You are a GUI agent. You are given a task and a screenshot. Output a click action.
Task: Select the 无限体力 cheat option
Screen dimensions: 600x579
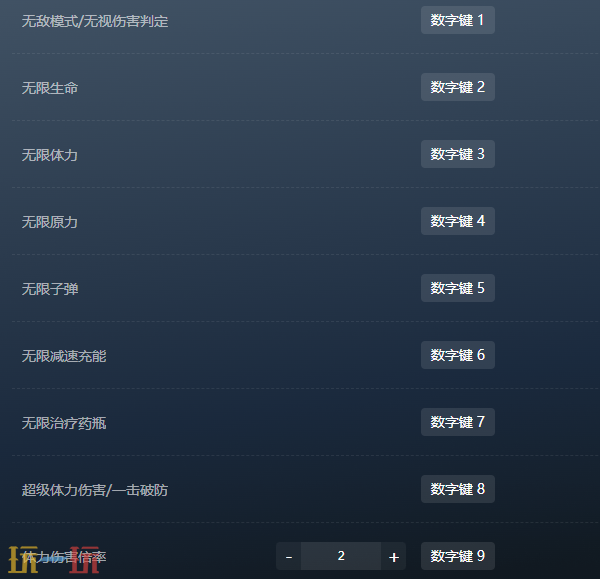tap(50, 155)
